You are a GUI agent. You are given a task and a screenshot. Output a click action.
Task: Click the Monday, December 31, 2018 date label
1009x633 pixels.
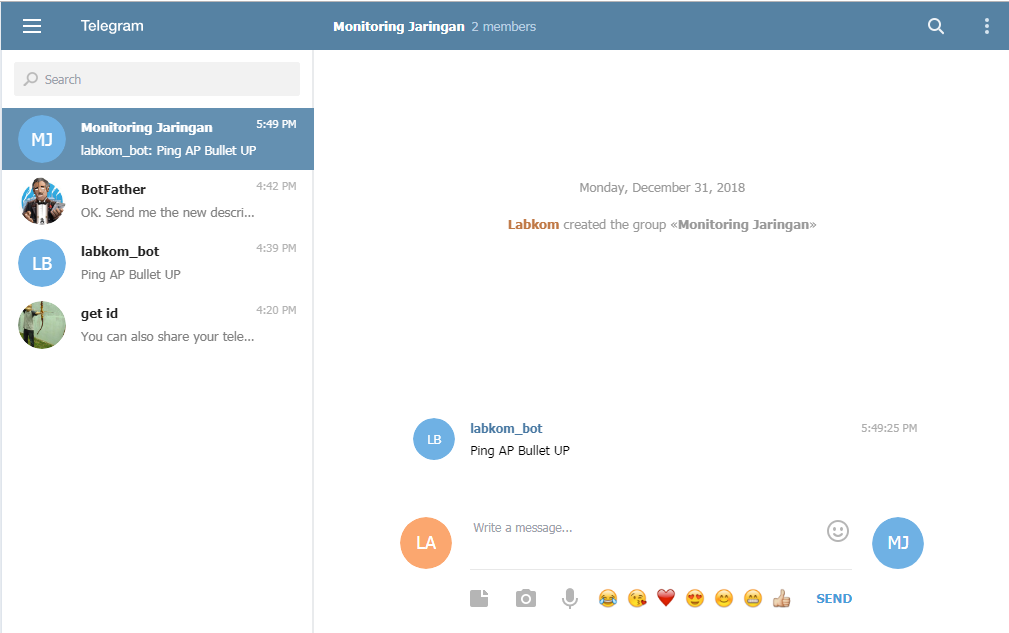point(662,187)
